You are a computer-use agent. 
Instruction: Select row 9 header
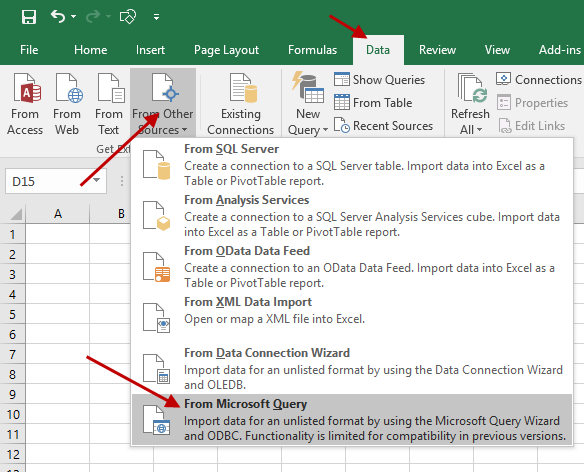[13, 394]
